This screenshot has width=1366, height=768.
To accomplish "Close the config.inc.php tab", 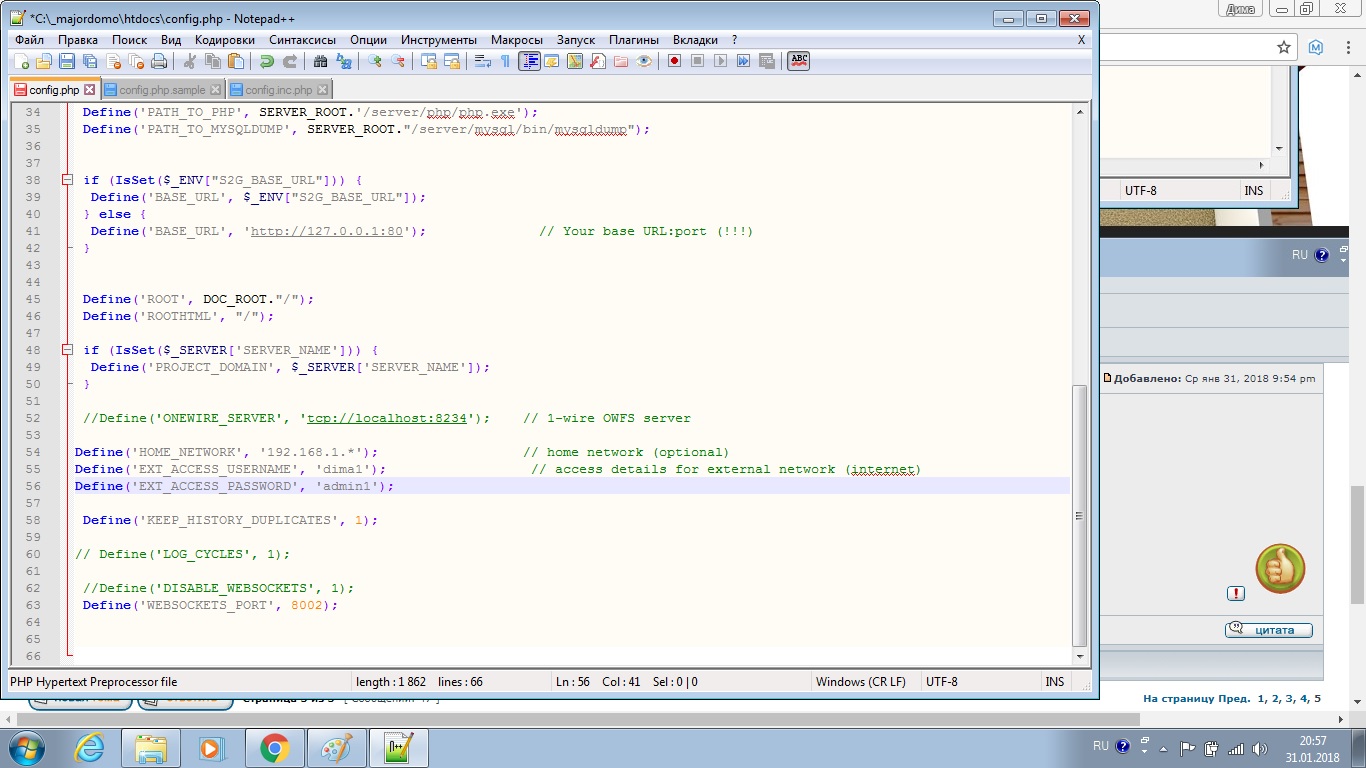I will (x=321, y=90).
